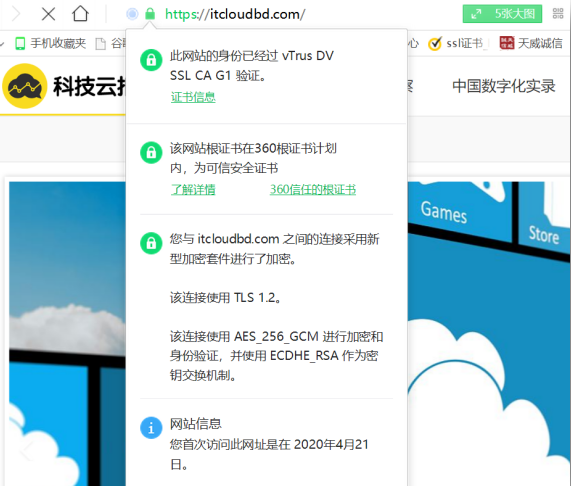Screen dimensions: 571x486
Task: Open the 360信任的根证书 link
Action: pyautogui.click(x=313, y=190)
